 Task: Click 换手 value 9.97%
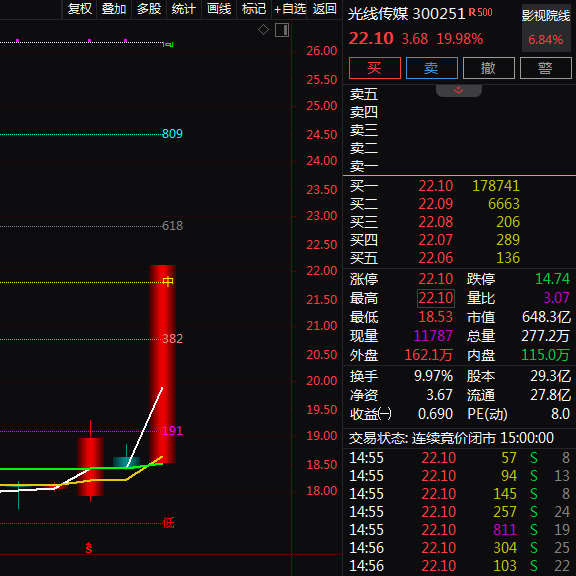click(433, 376)
